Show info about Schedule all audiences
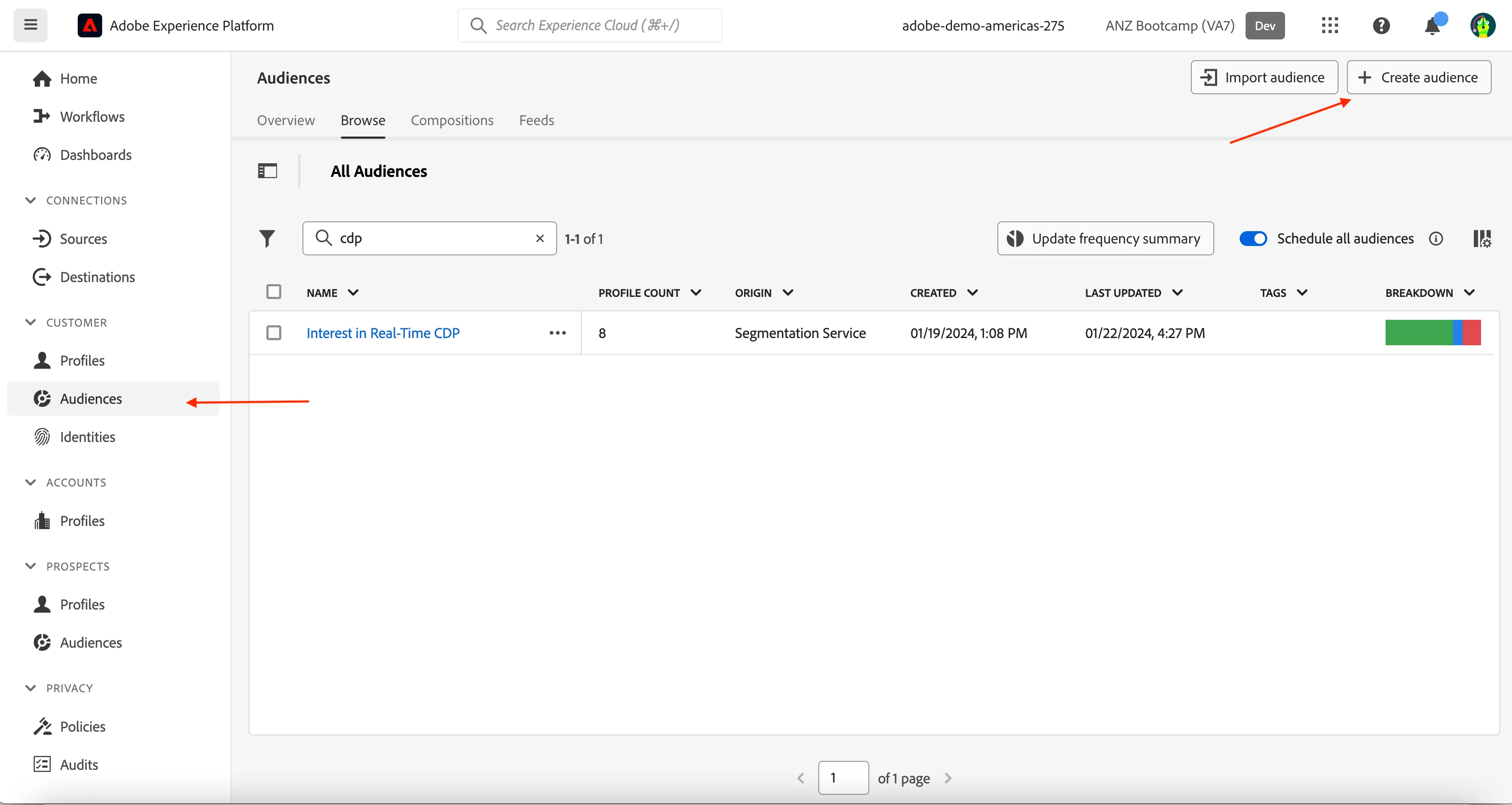1512x805 pixels. (1436, 238)
